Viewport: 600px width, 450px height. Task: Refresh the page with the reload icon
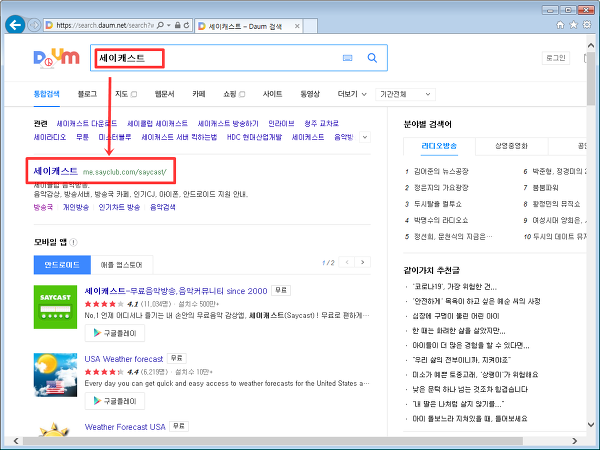(186, 25)
